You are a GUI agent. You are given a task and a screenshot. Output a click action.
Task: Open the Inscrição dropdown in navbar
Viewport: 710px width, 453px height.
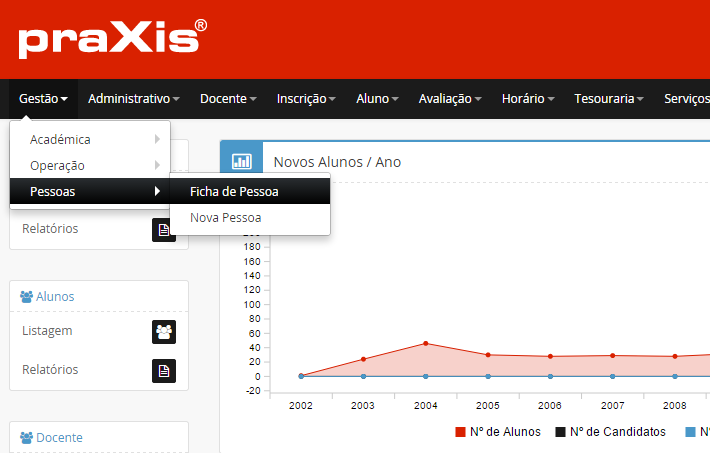[305, 99]
